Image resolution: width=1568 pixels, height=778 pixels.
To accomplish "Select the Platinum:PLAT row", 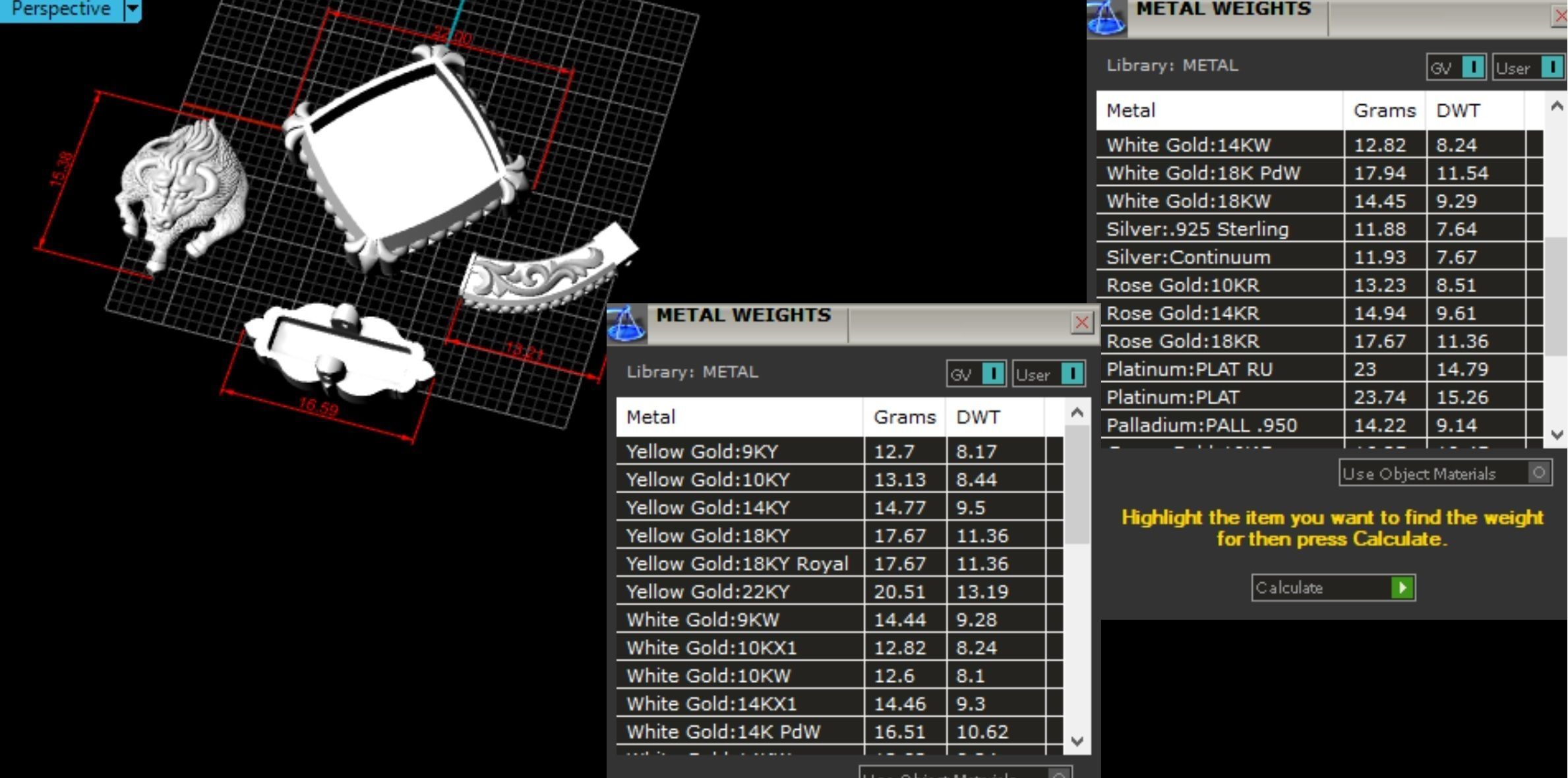I will pos(1173,397).
